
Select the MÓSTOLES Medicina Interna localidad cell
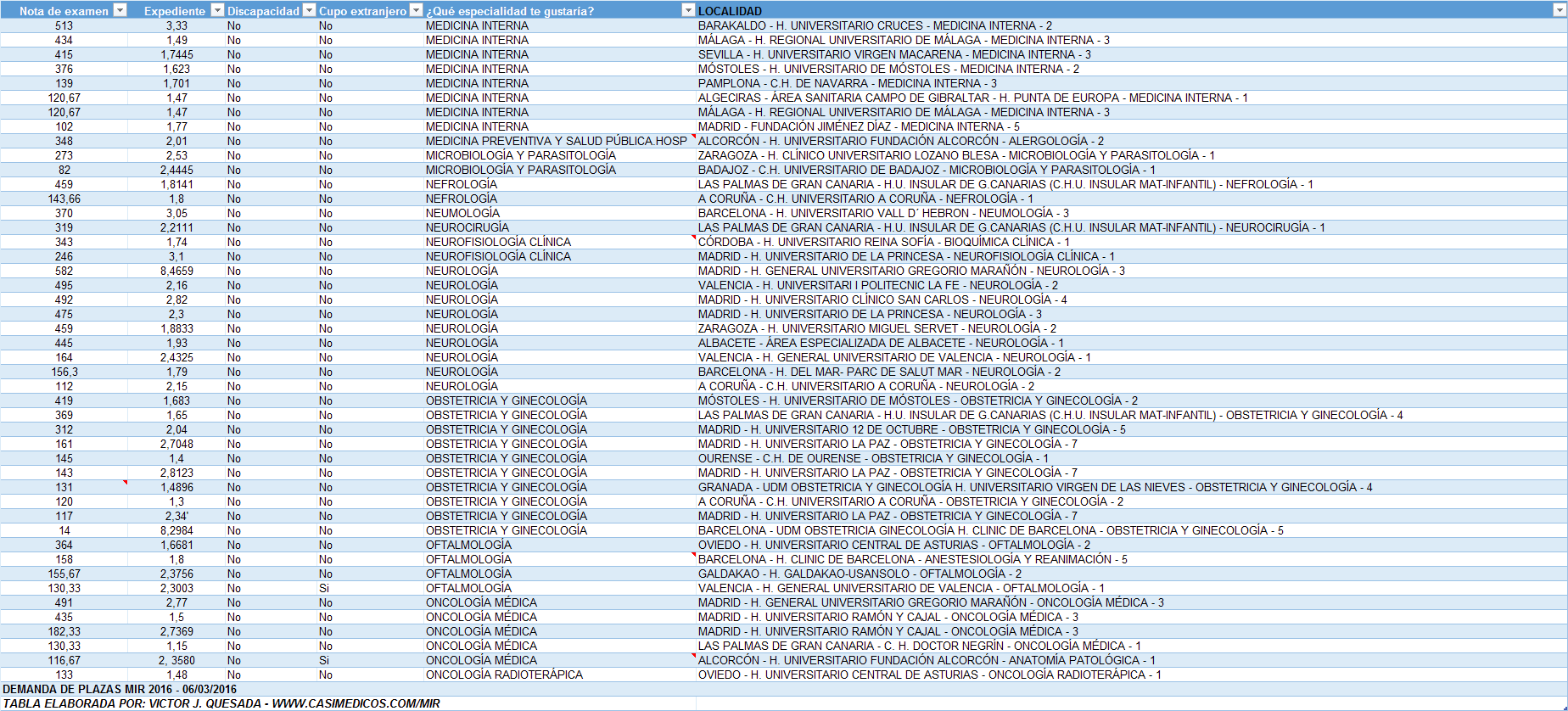(1132, 69)
